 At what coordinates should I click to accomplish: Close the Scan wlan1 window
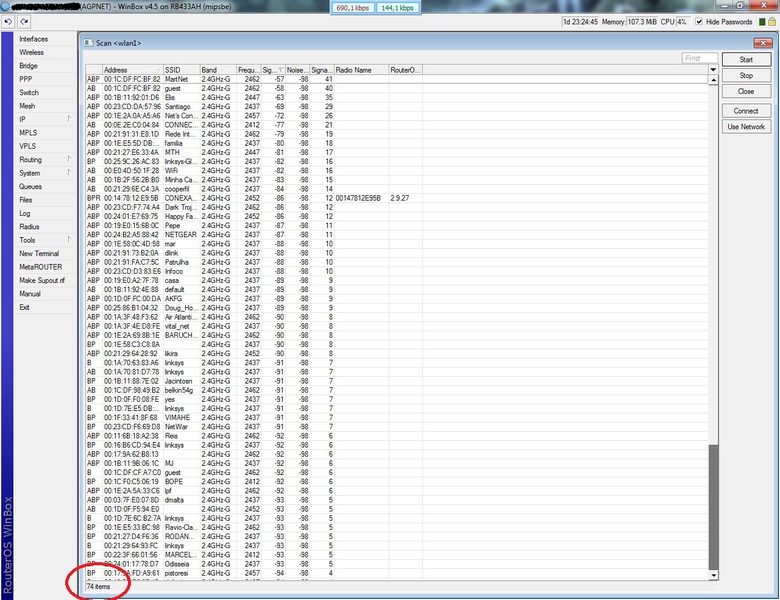click(763, 43)
